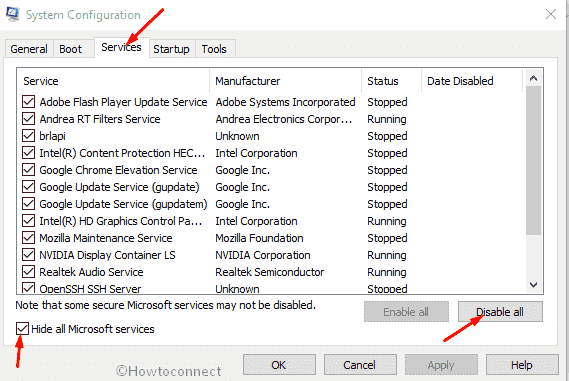Click the Stopped status of brlapi
Image resolution: width=569 pixels, height=381 pixels.
click(x=387, y=136)
